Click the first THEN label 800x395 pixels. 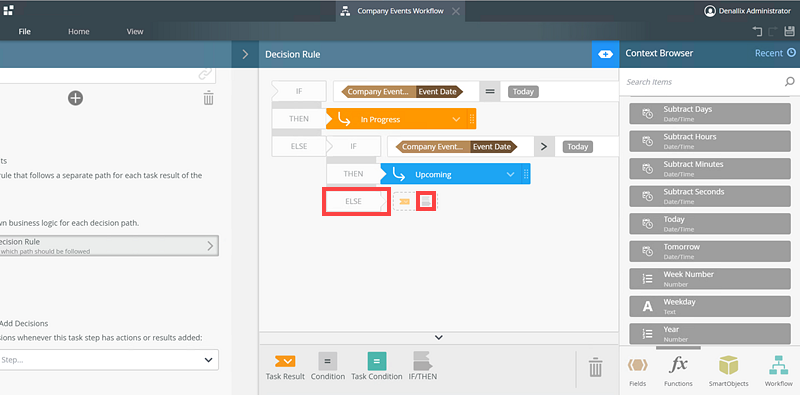tap(299, 118)
